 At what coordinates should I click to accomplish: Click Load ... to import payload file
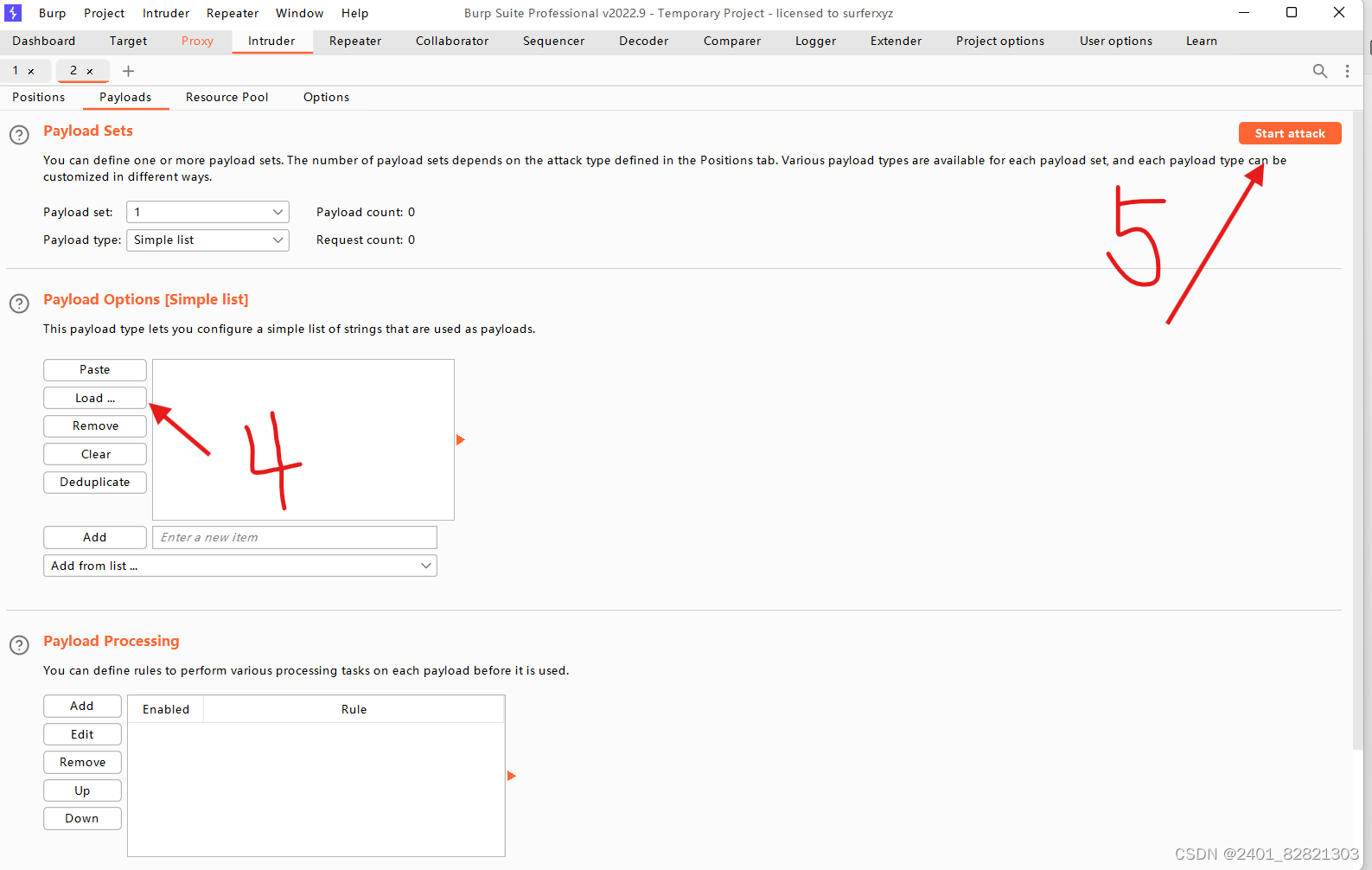point(95,398)
